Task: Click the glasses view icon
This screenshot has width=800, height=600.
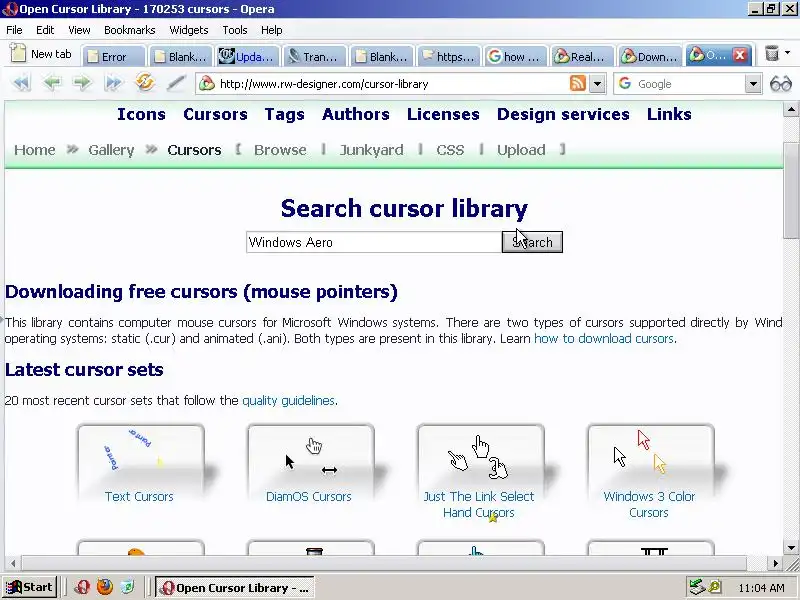Action: 781,84
